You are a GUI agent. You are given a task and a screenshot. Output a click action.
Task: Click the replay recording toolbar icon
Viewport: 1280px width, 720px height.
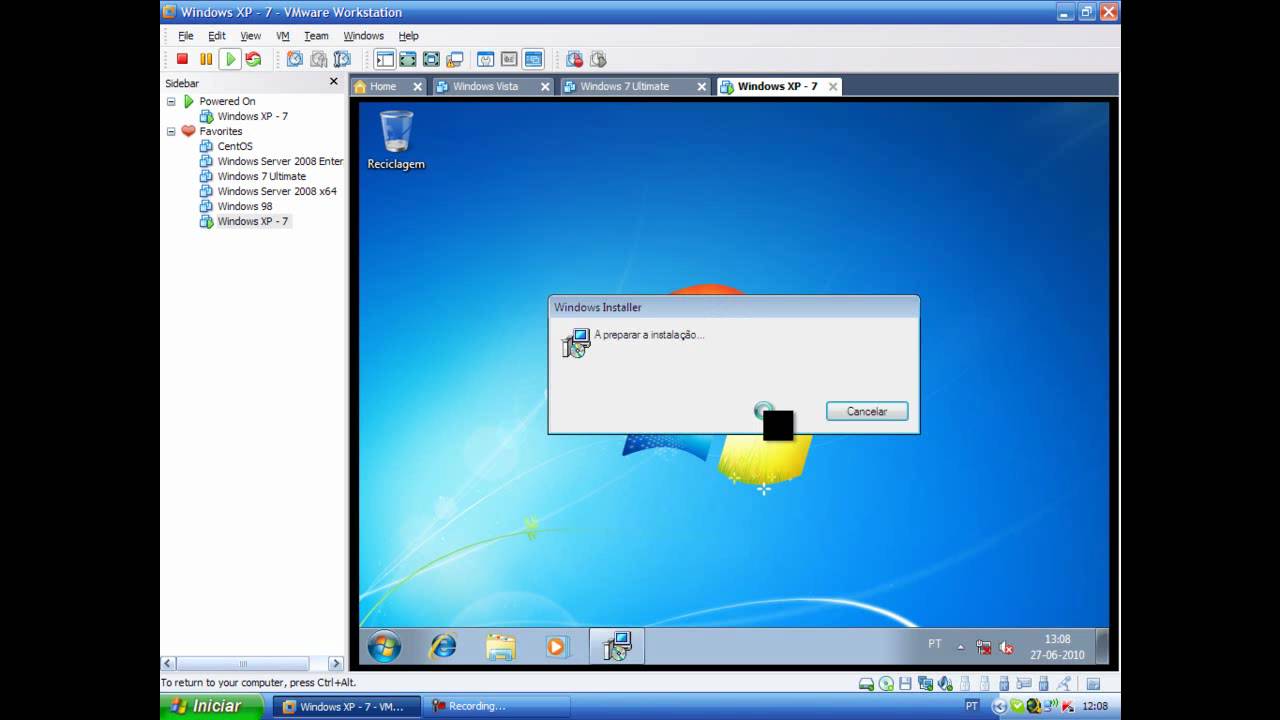tap(598, 59)
